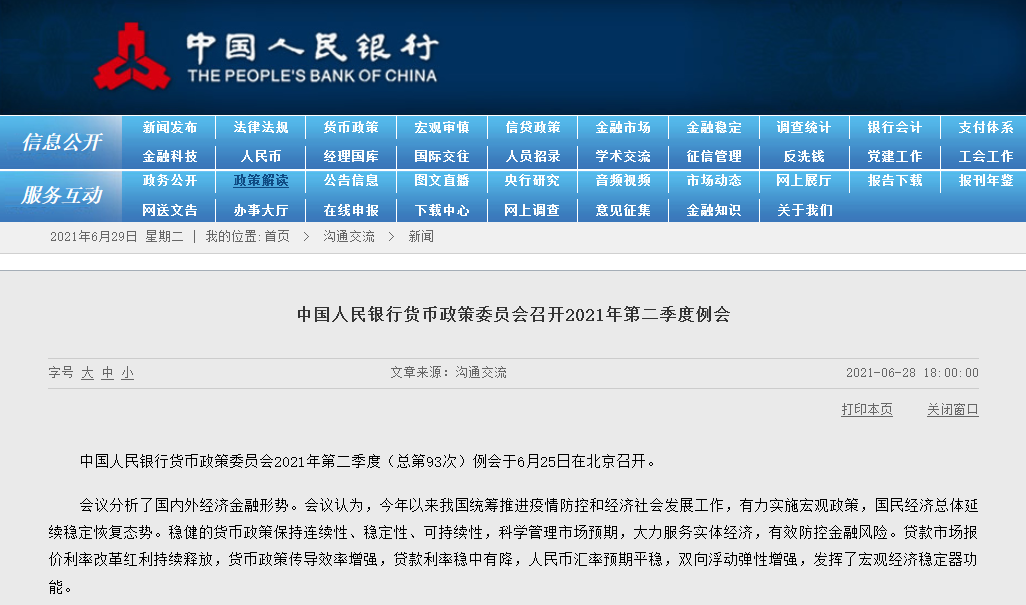Viewport: 1026px width, 605px height.
Task: Open 反洗钱 link
Action: point(804,156)
